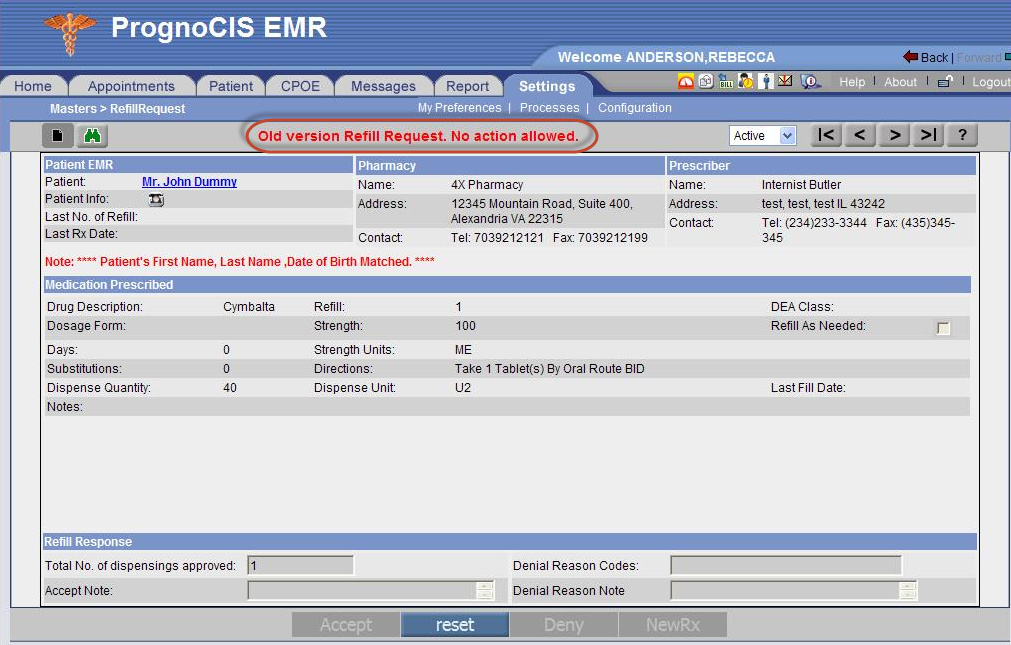Toggle the Refill As Needed checkbox
The height and width of the screenshot is (645, 1011).
tap(943, 328)
